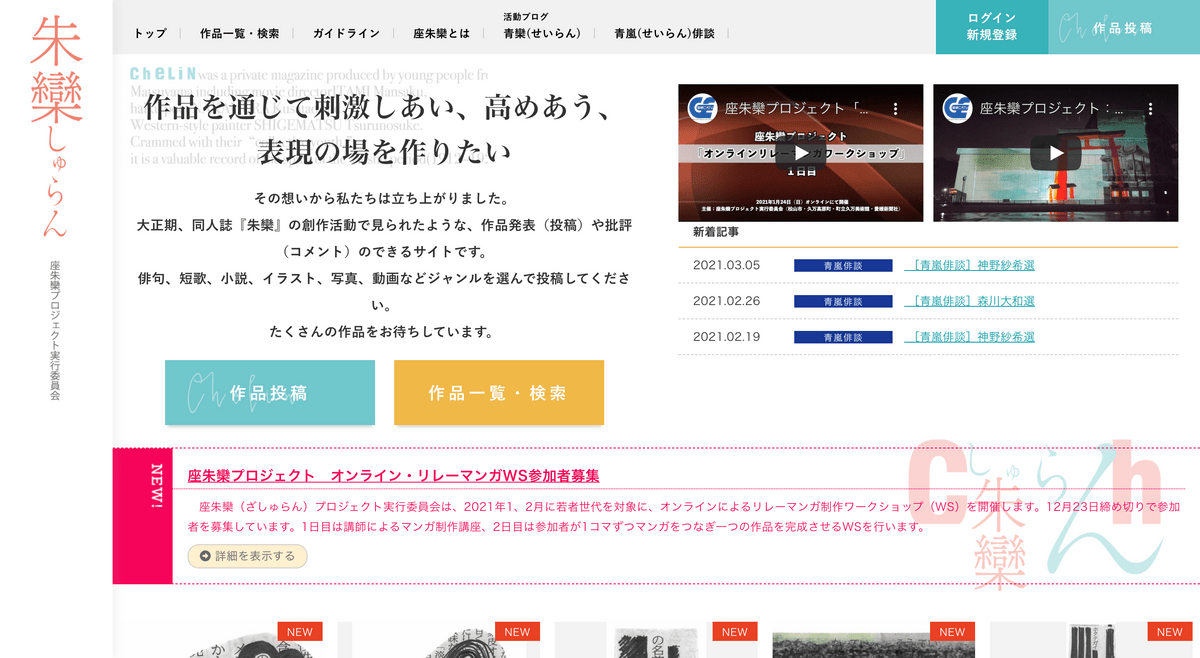The width and height of the screenshot is (1200, 658).
Task: Click the 詳細を表示する button
Action: (x=247, y=556)
